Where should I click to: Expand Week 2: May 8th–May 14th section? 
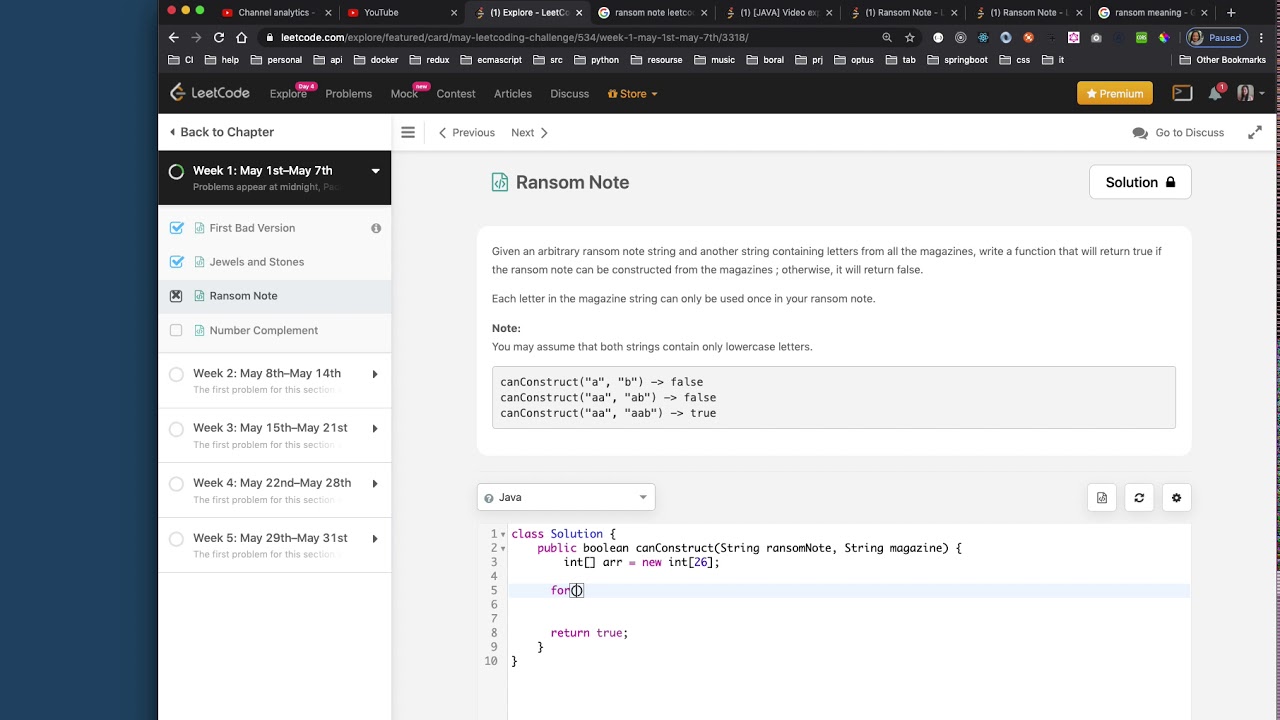(x=375, y=374)
